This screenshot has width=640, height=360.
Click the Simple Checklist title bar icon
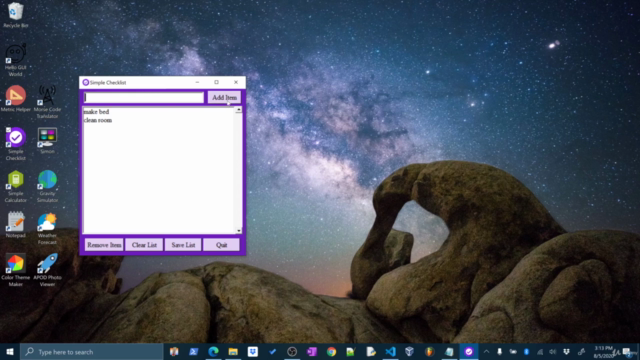point(86,82)
